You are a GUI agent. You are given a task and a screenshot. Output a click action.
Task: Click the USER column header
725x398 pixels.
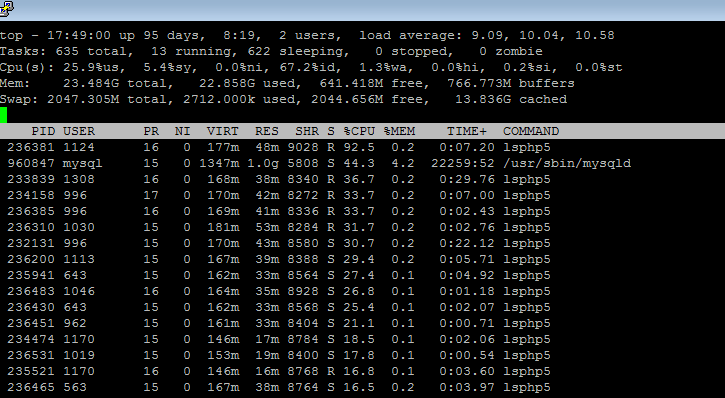pyautogui.click(x=79, y=131)
